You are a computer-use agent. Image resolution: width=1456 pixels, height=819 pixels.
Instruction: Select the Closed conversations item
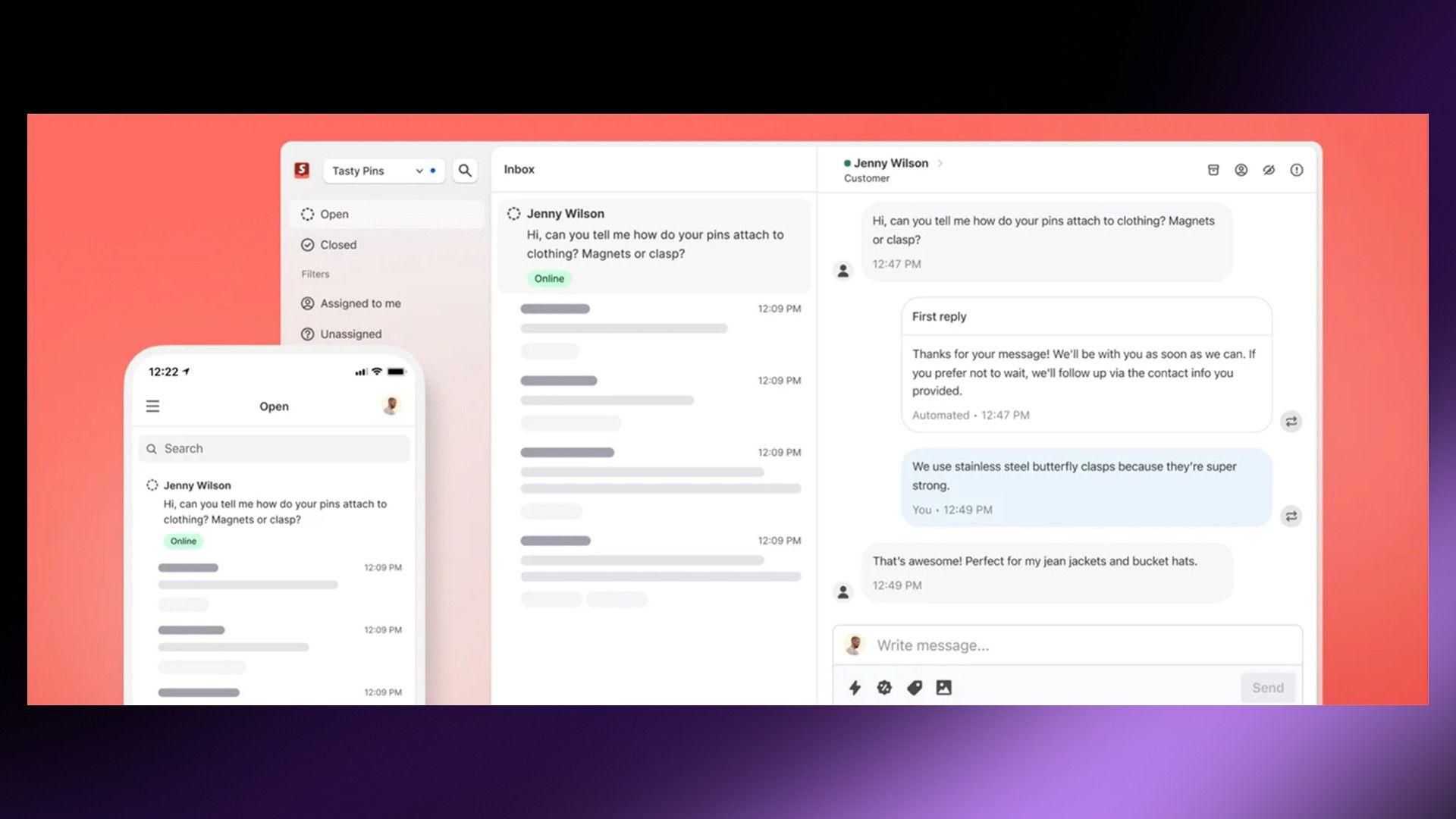click(338, 245)
